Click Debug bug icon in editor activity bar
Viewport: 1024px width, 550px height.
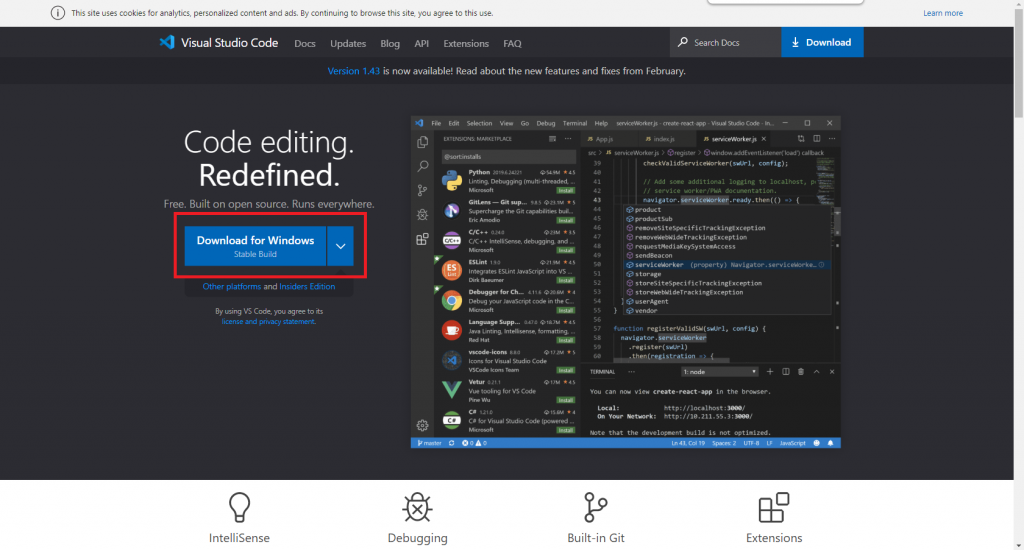(423, 214)
